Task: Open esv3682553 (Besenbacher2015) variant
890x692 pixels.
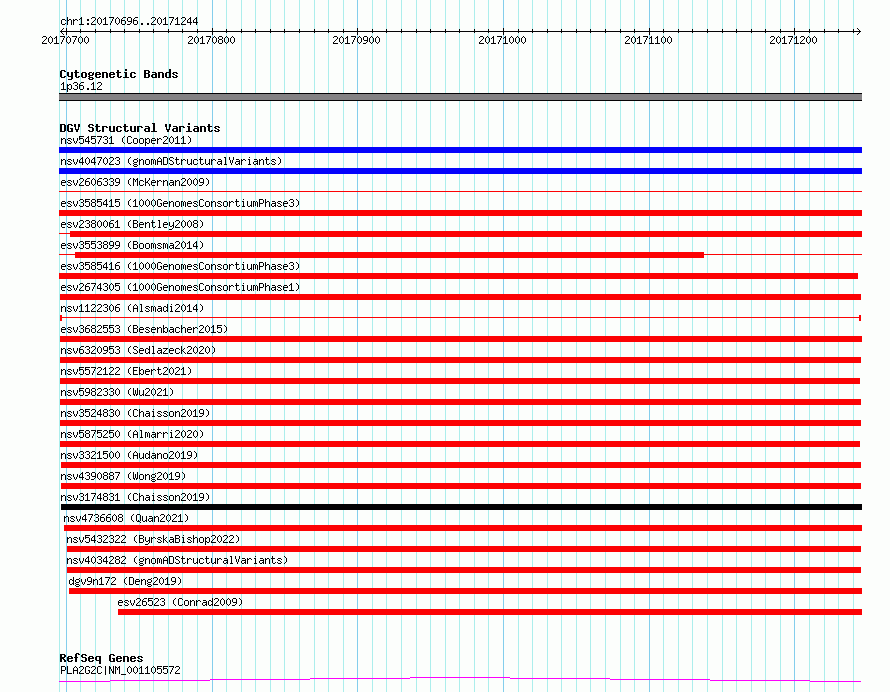Action: (x=144, y=329)
